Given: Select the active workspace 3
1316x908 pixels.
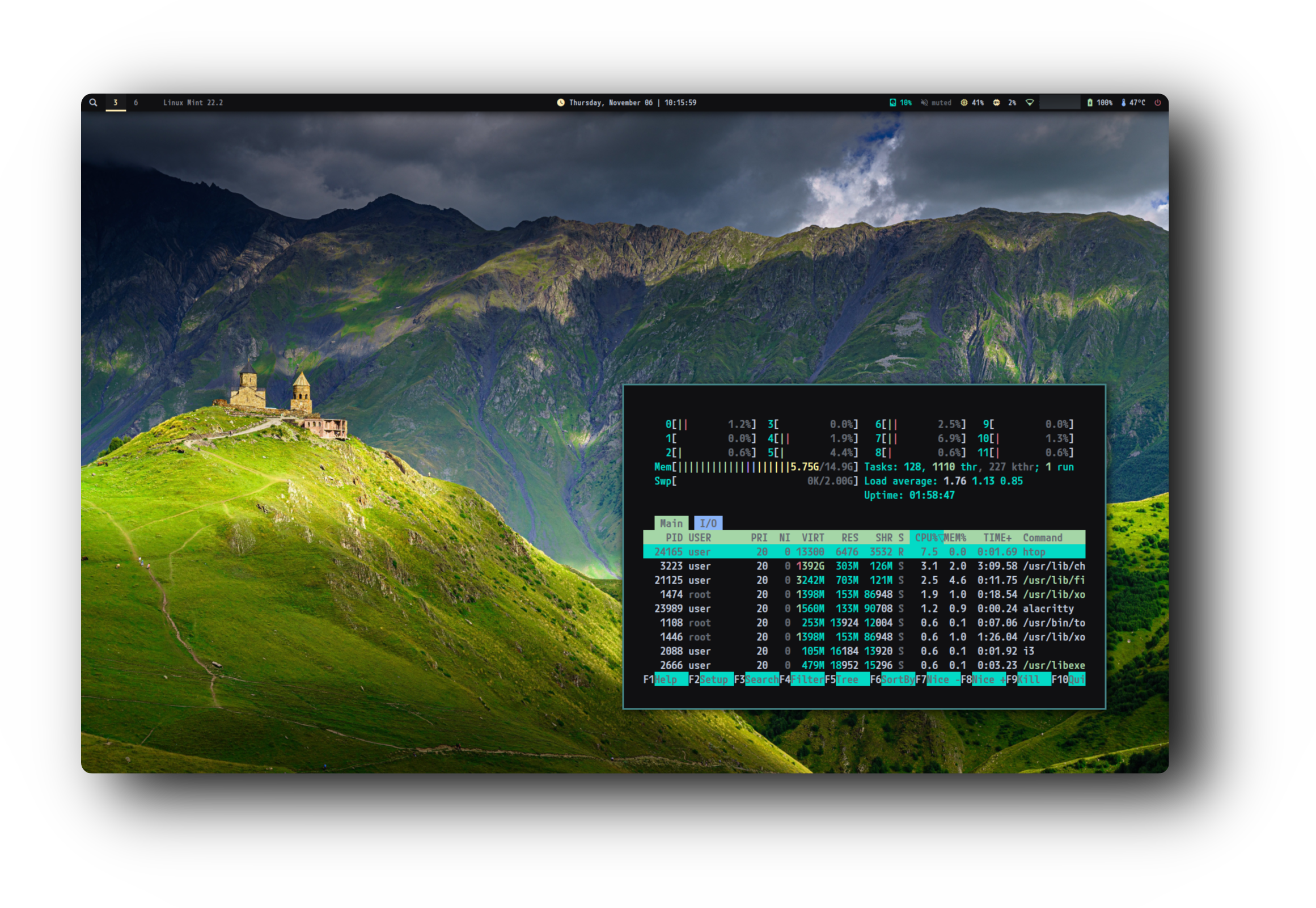Looking at the screenshot, I should [x=116, y=103].
